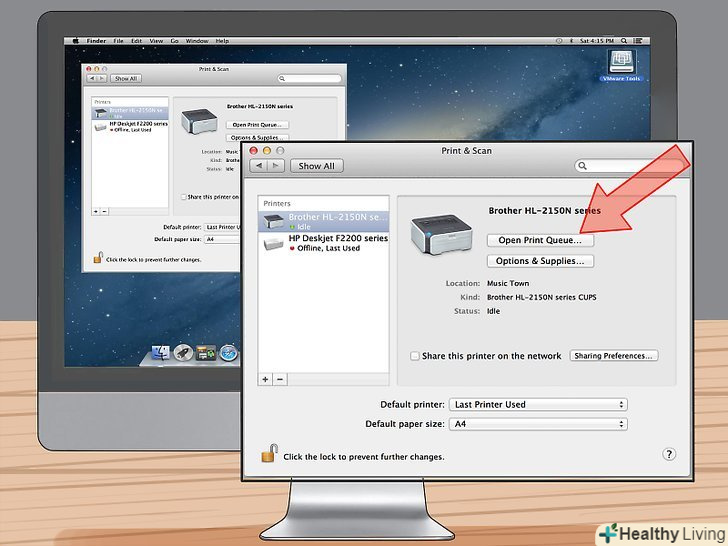Click the Open Print Queue button
The height and width of the screenshot is (546, 728).
tap(540, 241)
